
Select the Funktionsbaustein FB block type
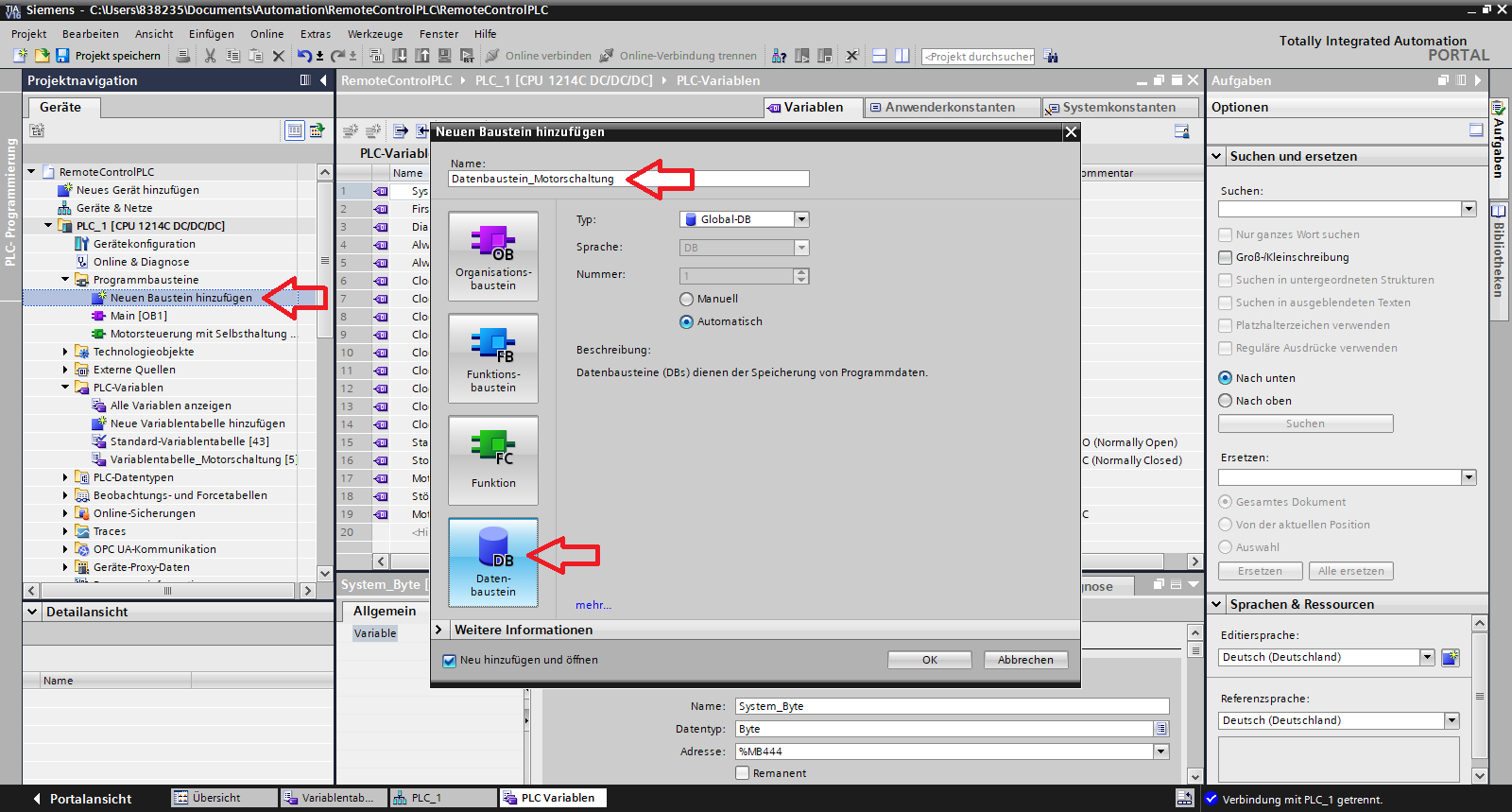493,358
